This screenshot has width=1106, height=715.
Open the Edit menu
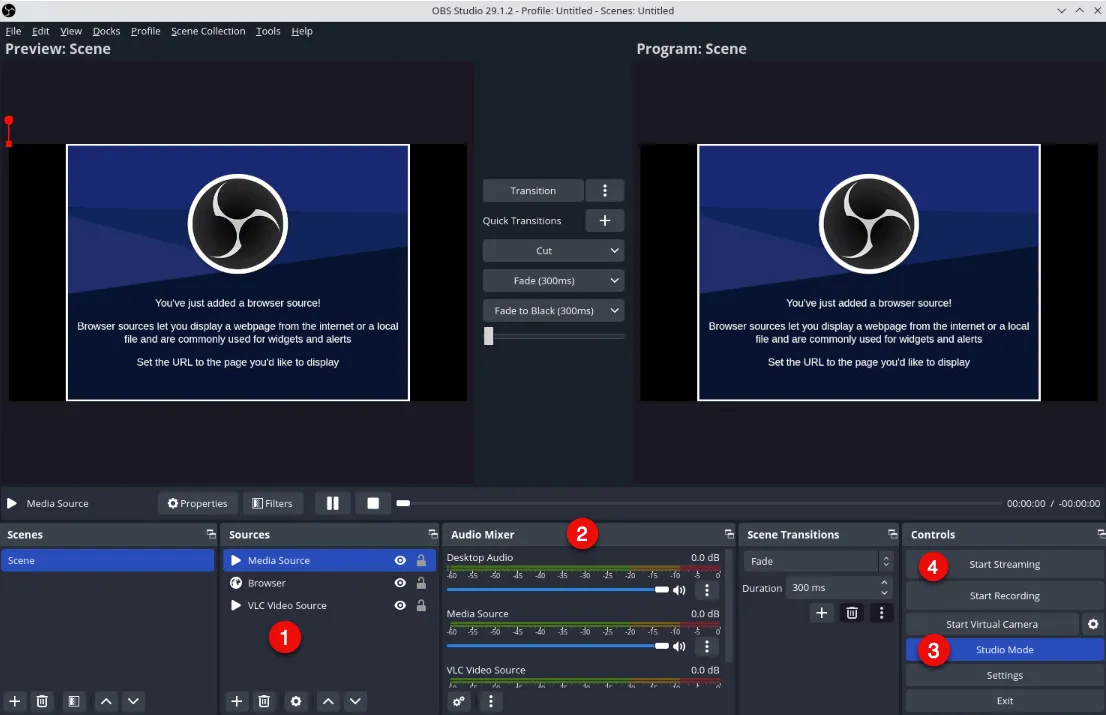point(40,31)
